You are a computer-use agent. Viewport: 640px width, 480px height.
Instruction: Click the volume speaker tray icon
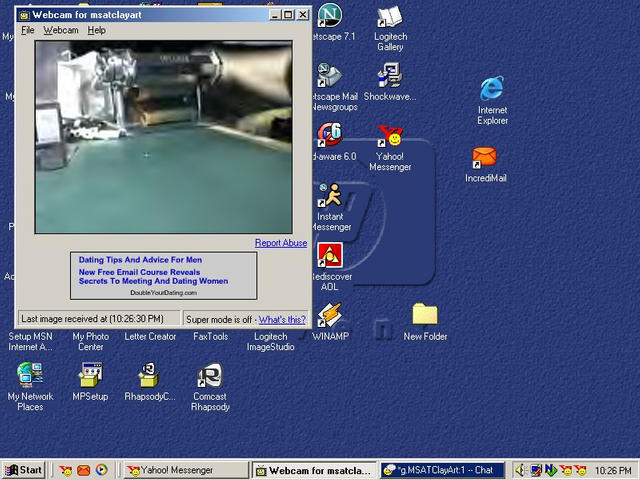tap(520, 471)
